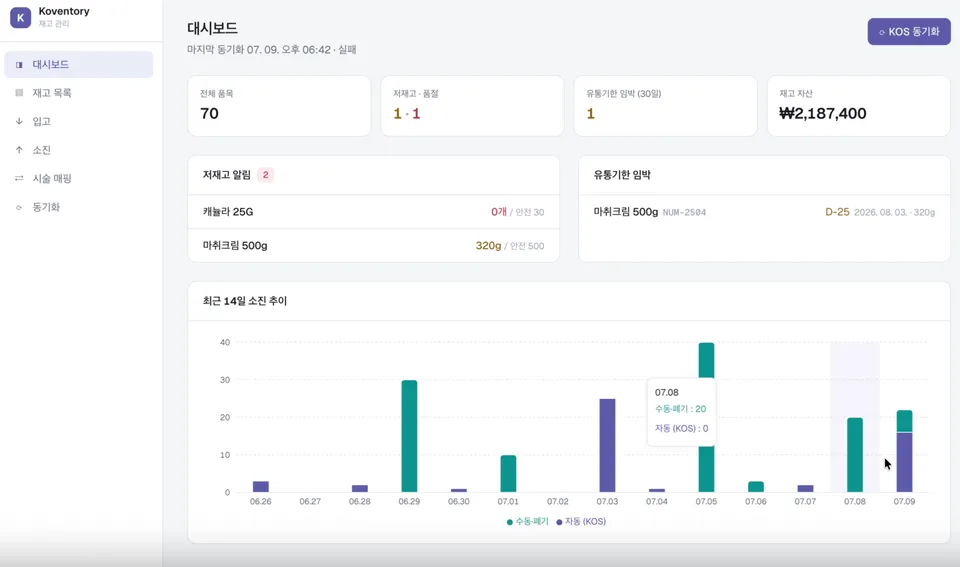This screenshot has height=567, width=960.
Task: Click the 재고 자산 ₩2,187,400 card
Action: pos(858,106)
